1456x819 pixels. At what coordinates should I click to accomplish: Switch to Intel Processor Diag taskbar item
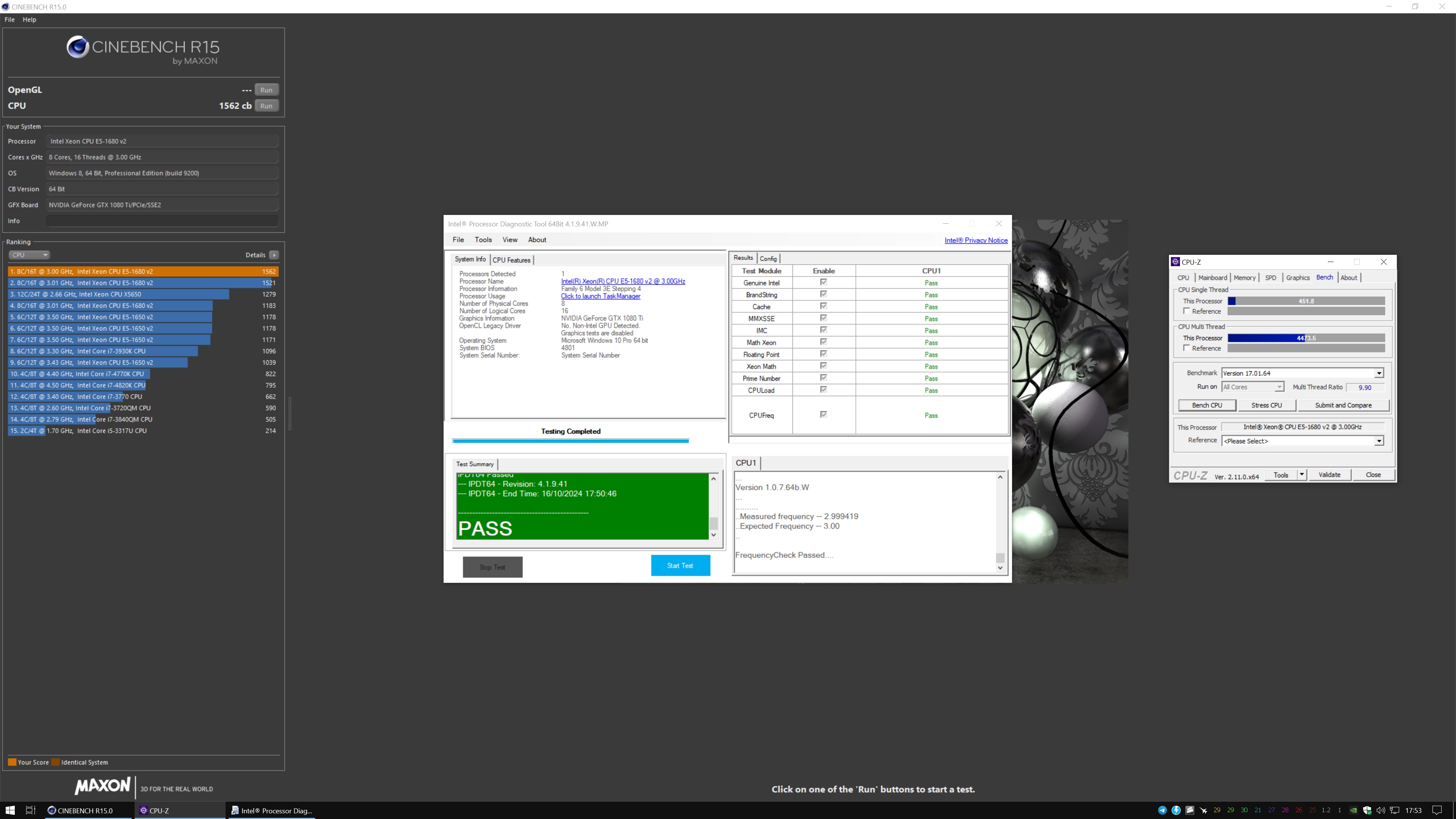(271, 810)
